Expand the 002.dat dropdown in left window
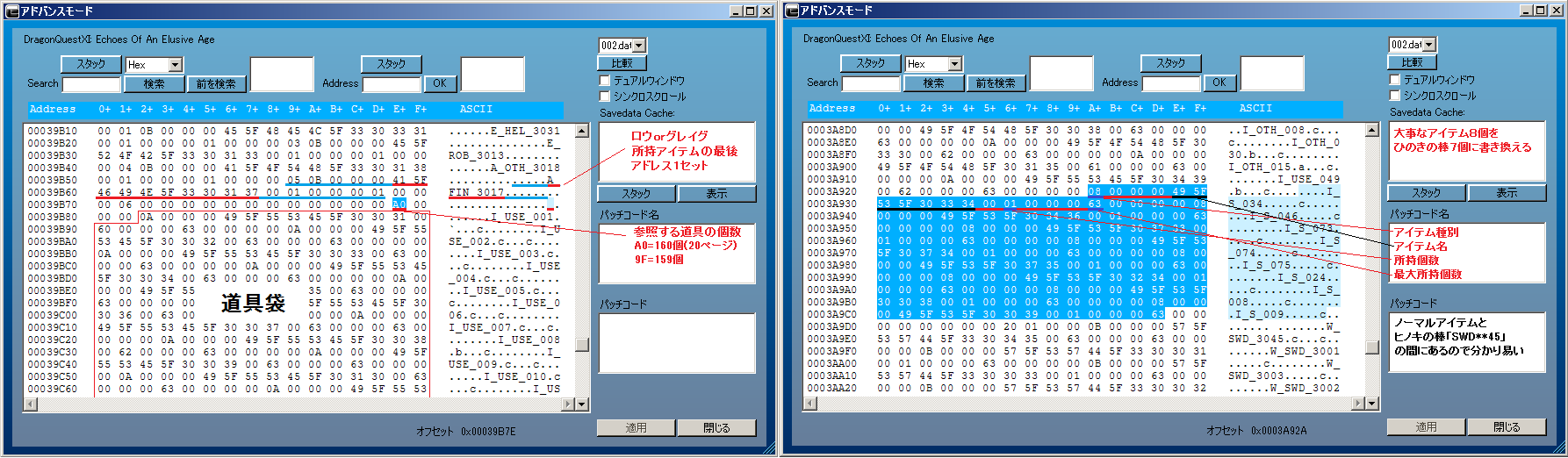The height and width of the screenshot is (458, 1568). point(639,46)
